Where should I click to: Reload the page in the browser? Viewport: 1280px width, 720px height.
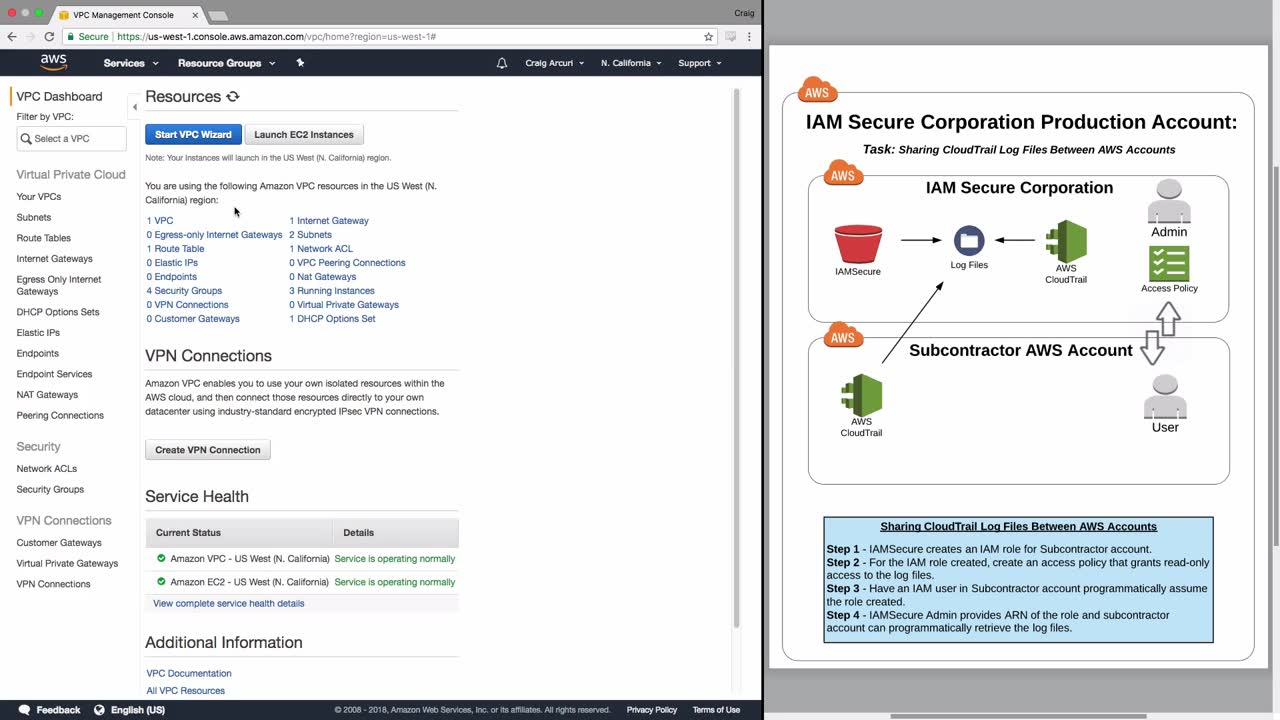tap(49, 36)
